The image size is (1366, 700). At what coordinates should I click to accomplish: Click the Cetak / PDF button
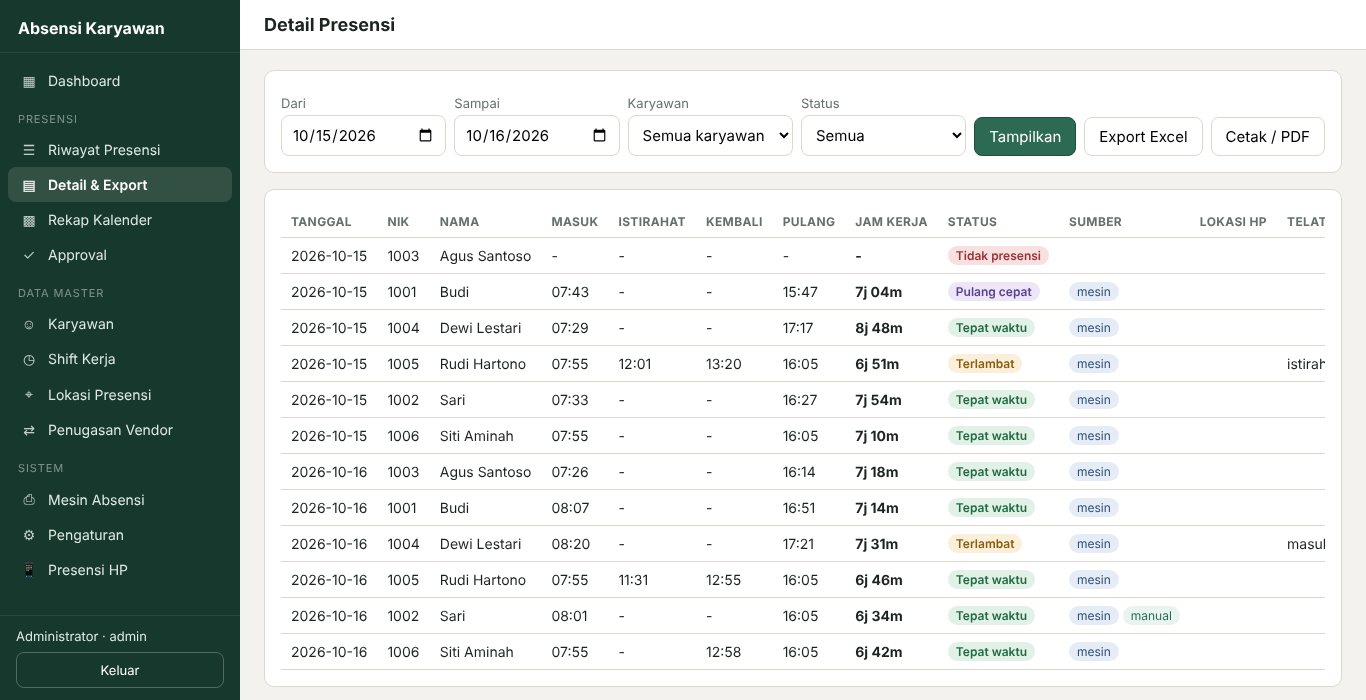1267,136
